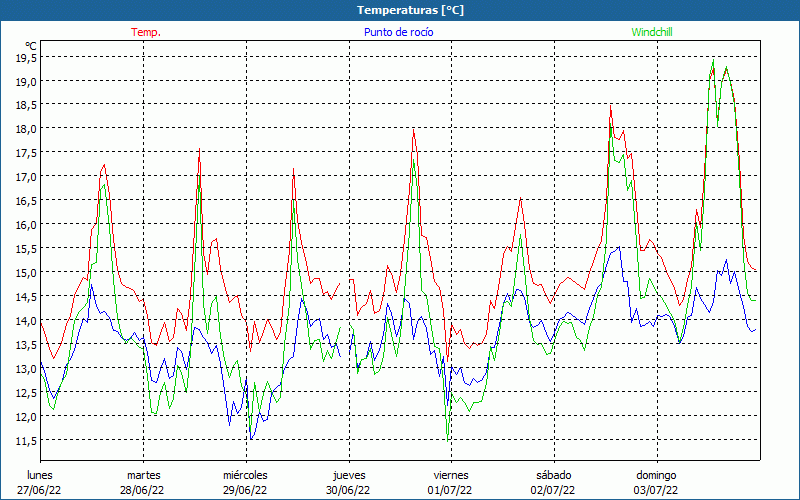Click the 'sábado' day label

[554, 475]
